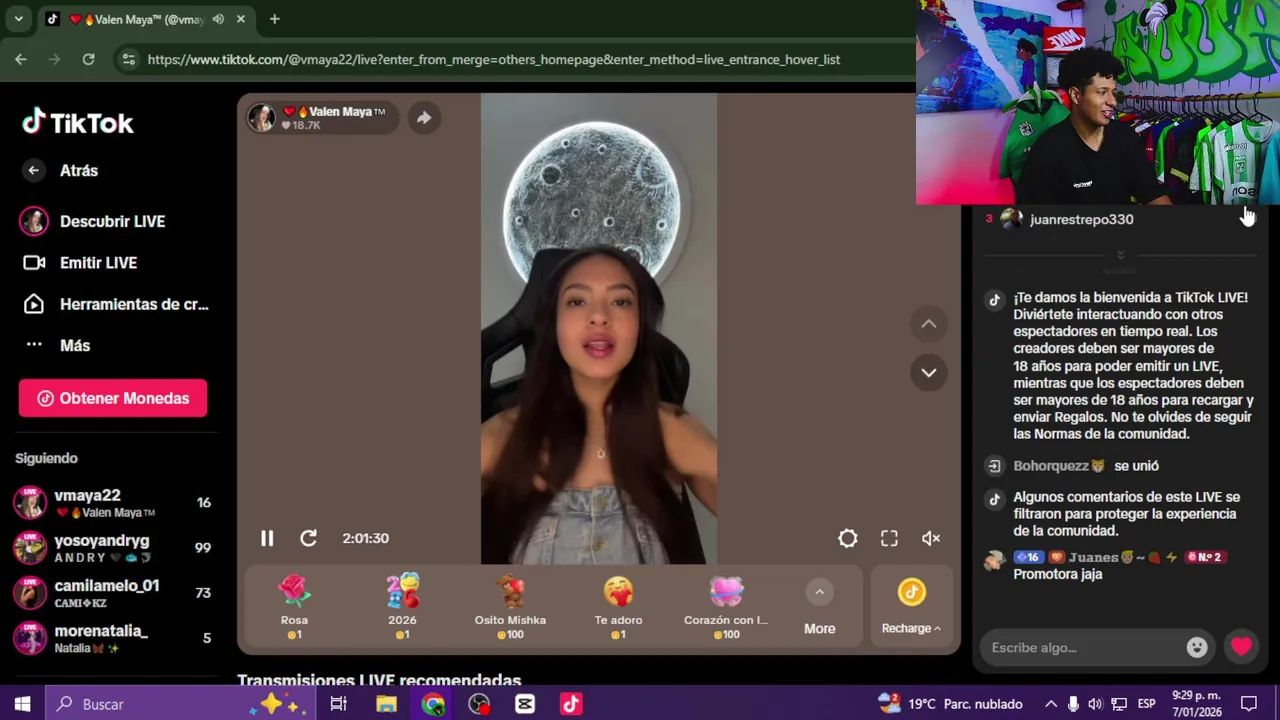Open yosoyandryg live in Siguiendo list

click(113, 548)
